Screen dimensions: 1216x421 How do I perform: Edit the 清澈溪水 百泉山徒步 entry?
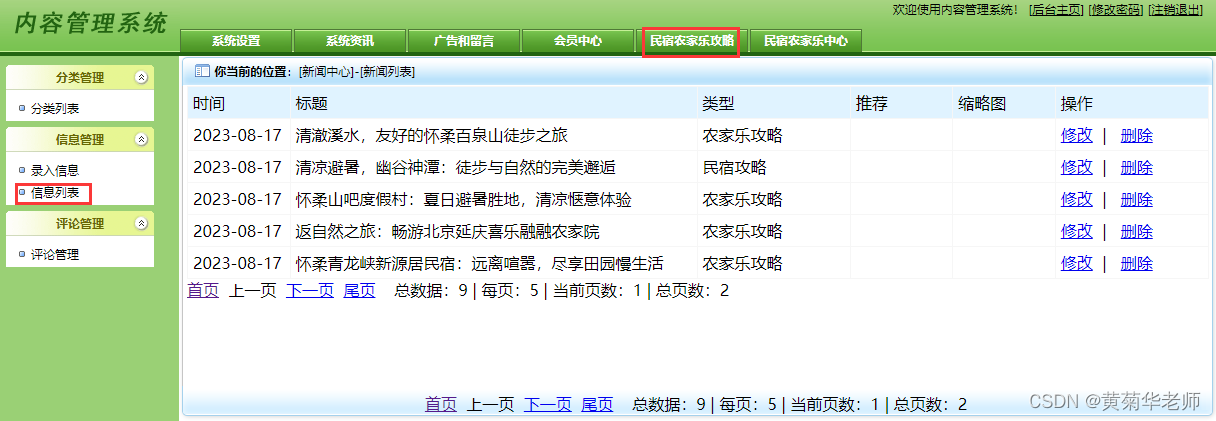[1077, 136]
